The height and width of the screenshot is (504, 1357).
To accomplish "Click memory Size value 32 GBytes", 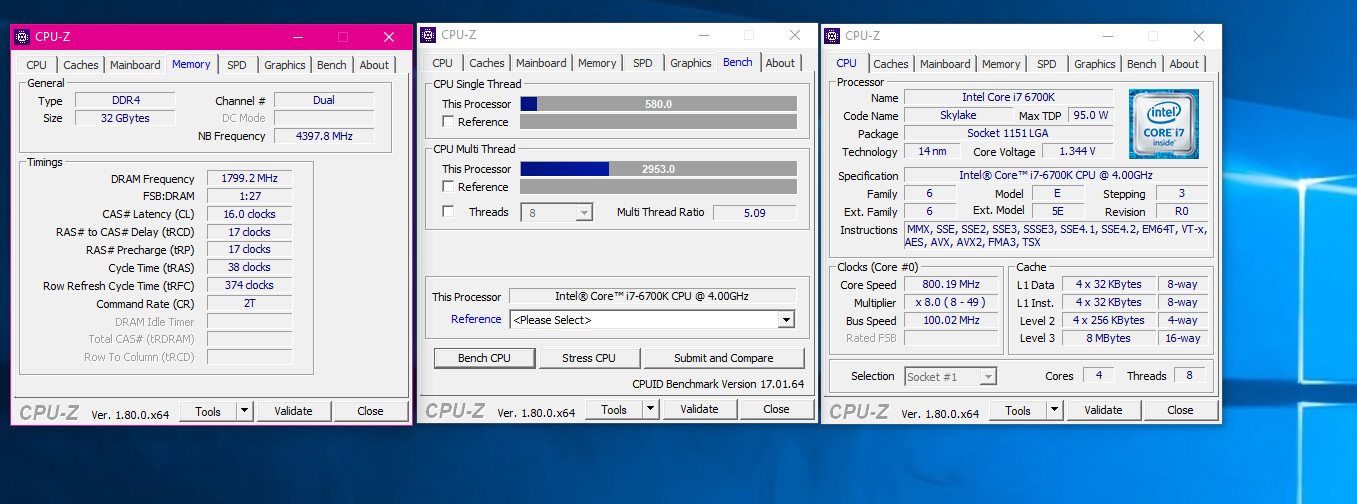I will click(124, 118).
